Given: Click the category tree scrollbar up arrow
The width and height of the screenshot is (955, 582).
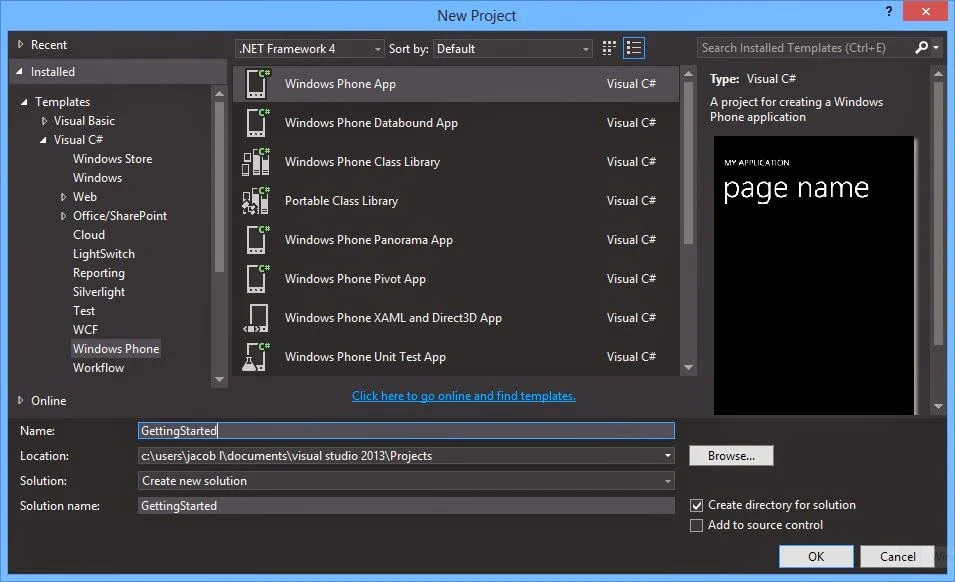Looking at the screenshot, I should (219, 94).
